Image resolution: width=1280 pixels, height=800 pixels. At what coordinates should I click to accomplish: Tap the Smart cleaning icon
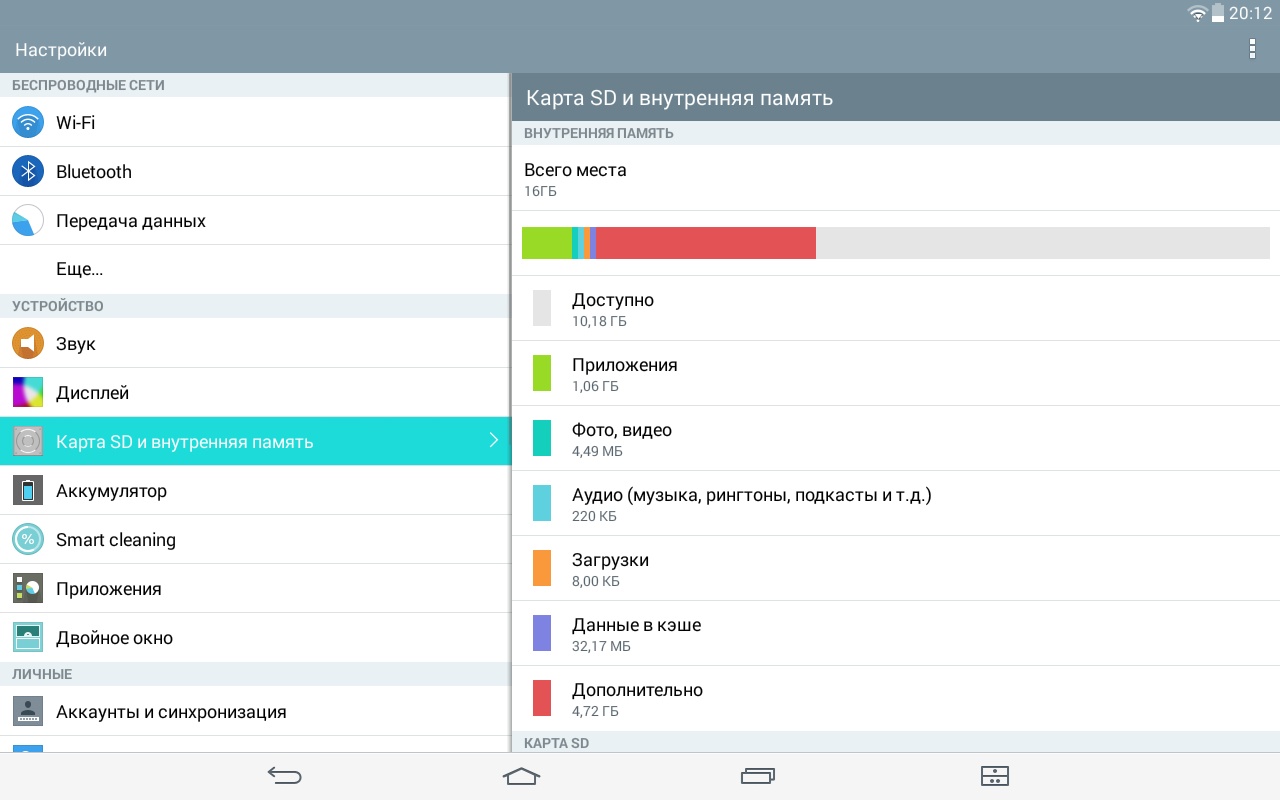coord(28,539)
